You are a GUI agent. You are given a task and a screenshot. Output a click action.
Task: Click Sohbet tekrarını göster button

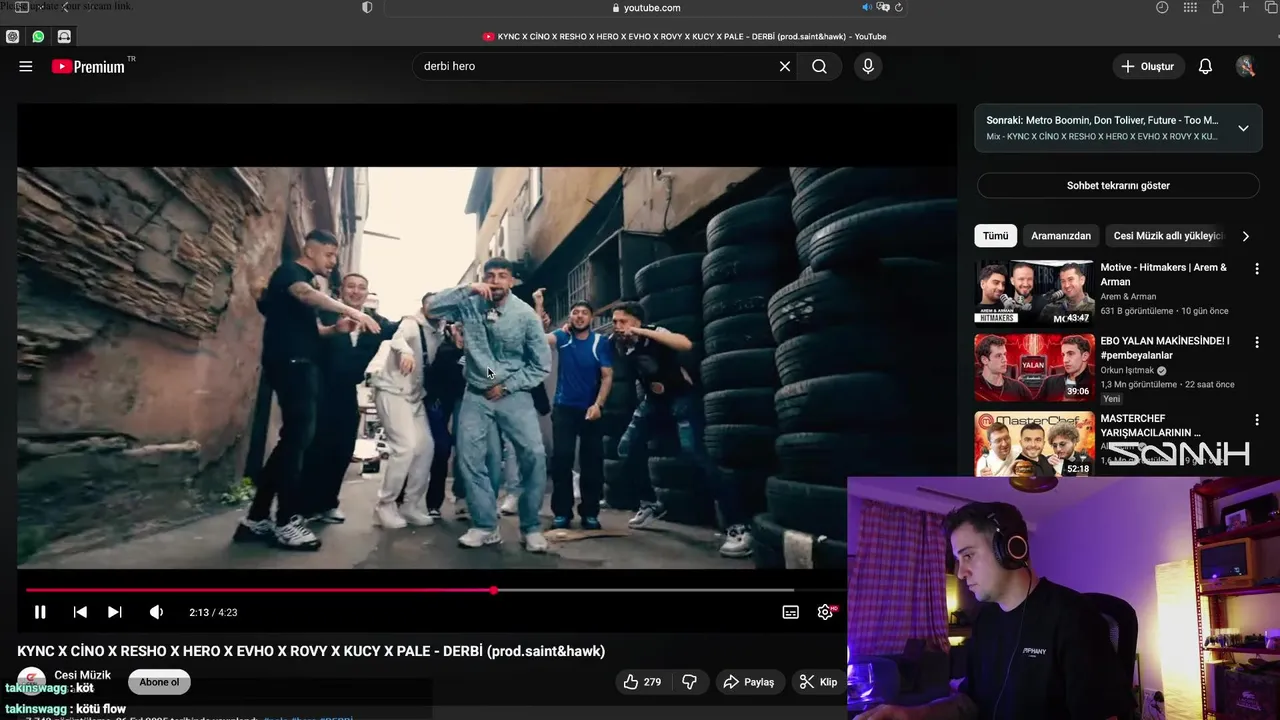coord(1118,185)
